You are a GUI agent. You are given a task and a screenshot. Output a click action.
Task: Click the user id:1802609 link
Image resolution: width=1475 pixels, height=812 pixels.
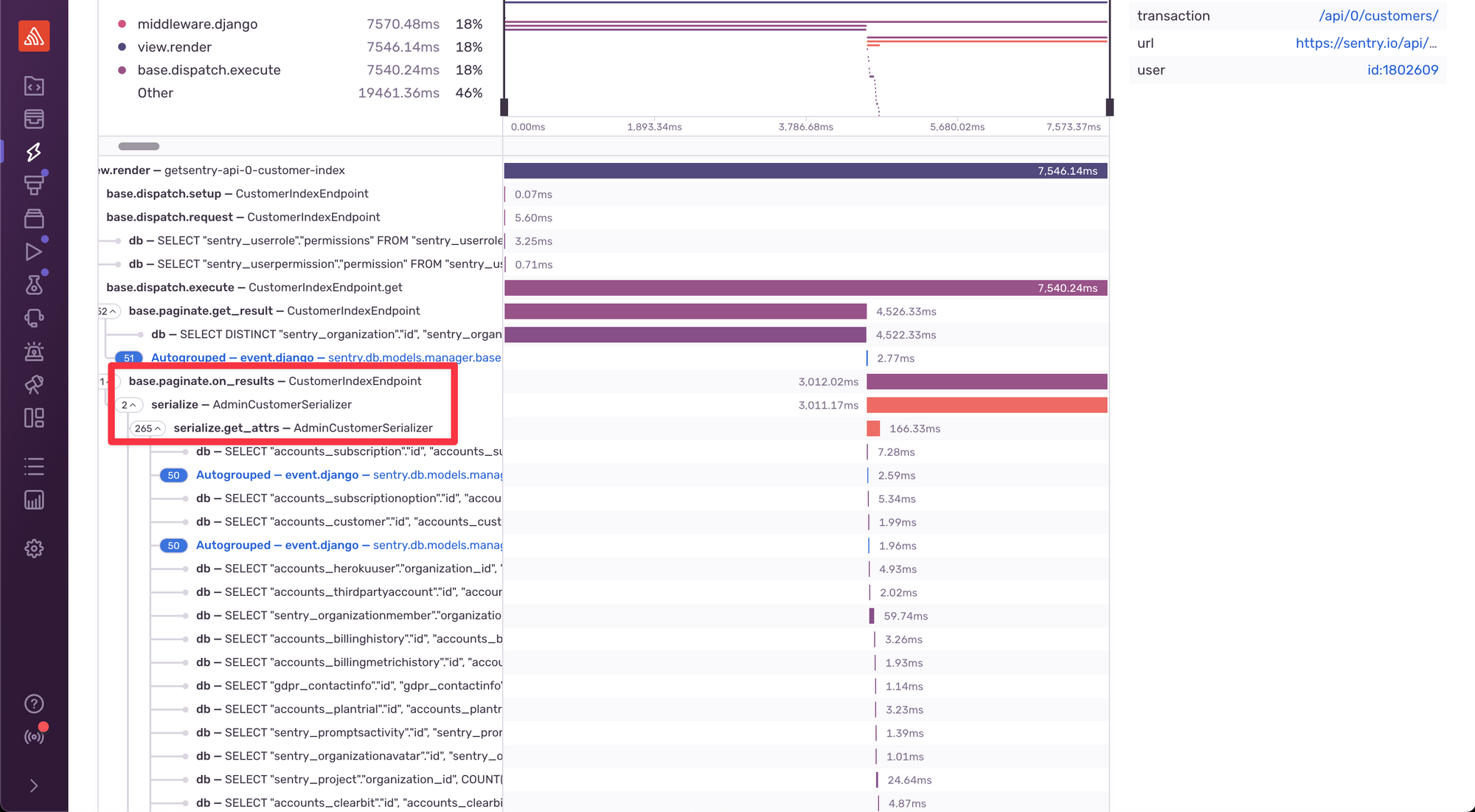point(1402,70)
